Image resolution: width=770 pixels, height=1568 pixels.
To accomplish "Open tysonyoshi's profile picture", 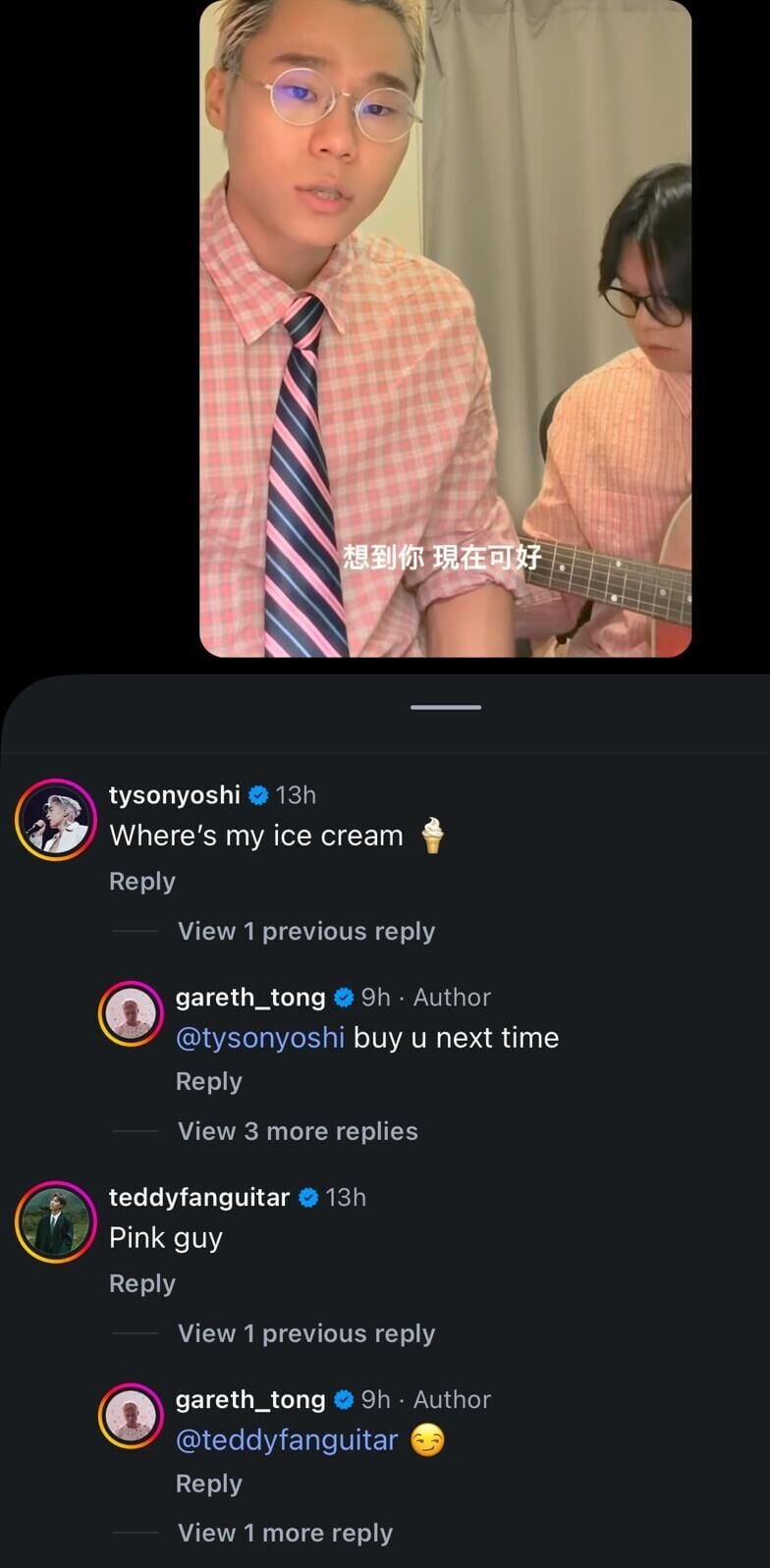I will tap(56, 820).
